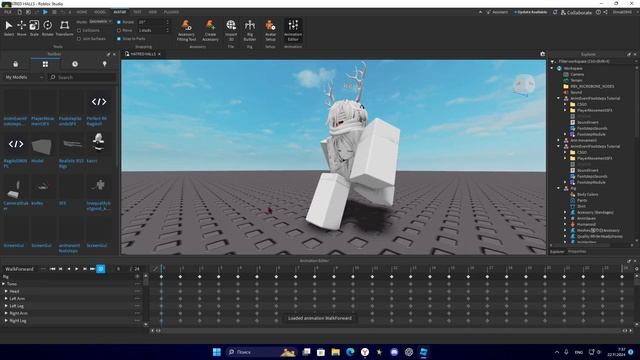Click Update Available notice

click(531, 12)
